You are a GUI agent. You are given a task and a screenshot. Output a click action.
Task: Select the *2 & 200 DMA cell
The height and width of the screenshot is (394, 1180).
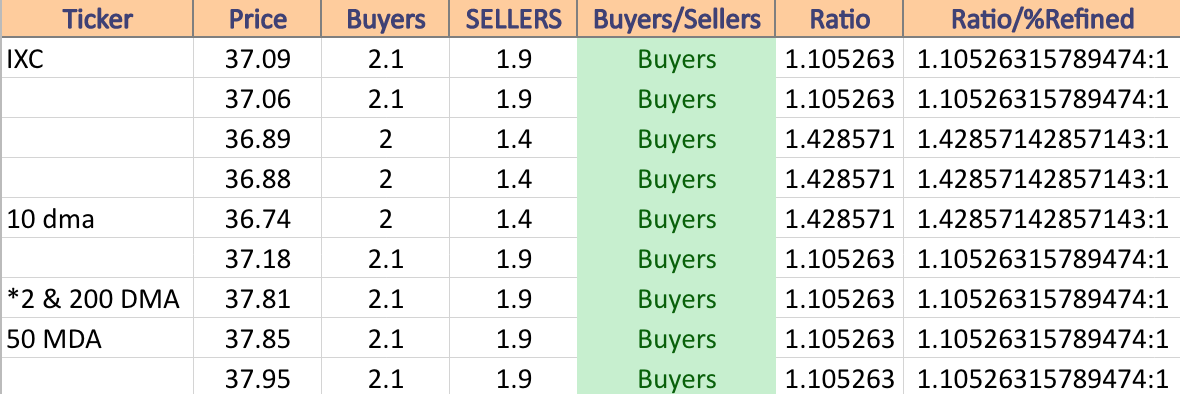tap(96, 299)
